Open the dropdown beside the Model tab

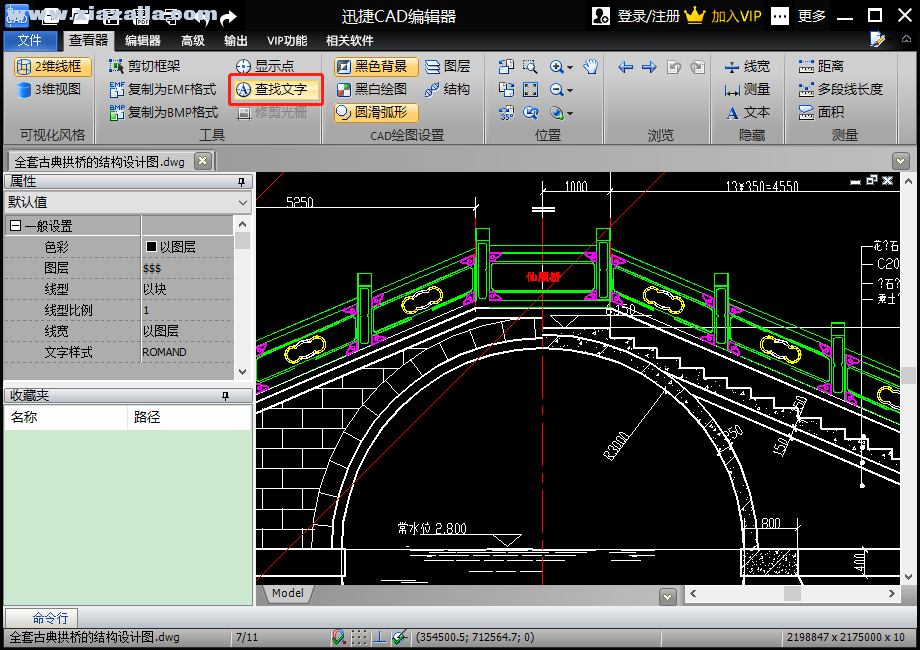668,597
